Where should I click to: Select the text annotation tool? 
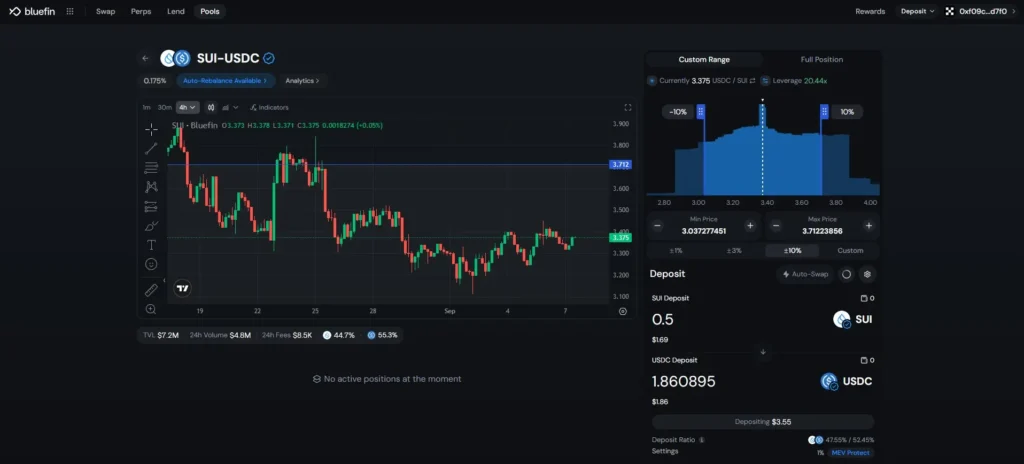151,245
